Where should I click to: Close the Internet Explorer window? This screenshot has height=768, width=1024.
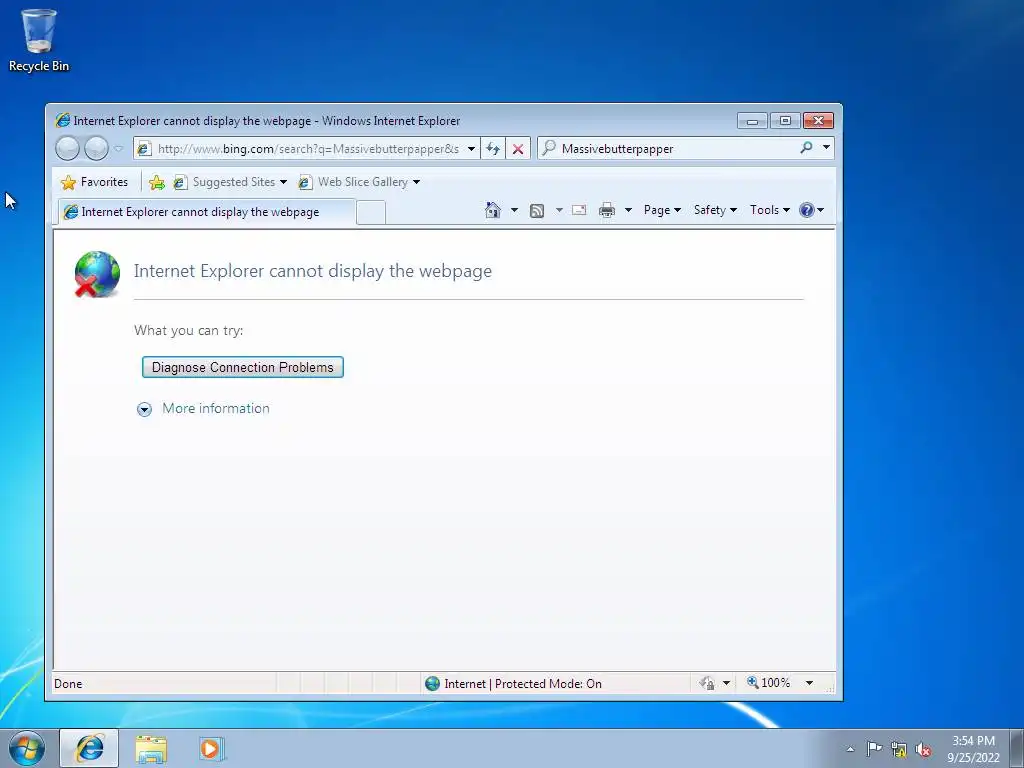pos(818,121)
